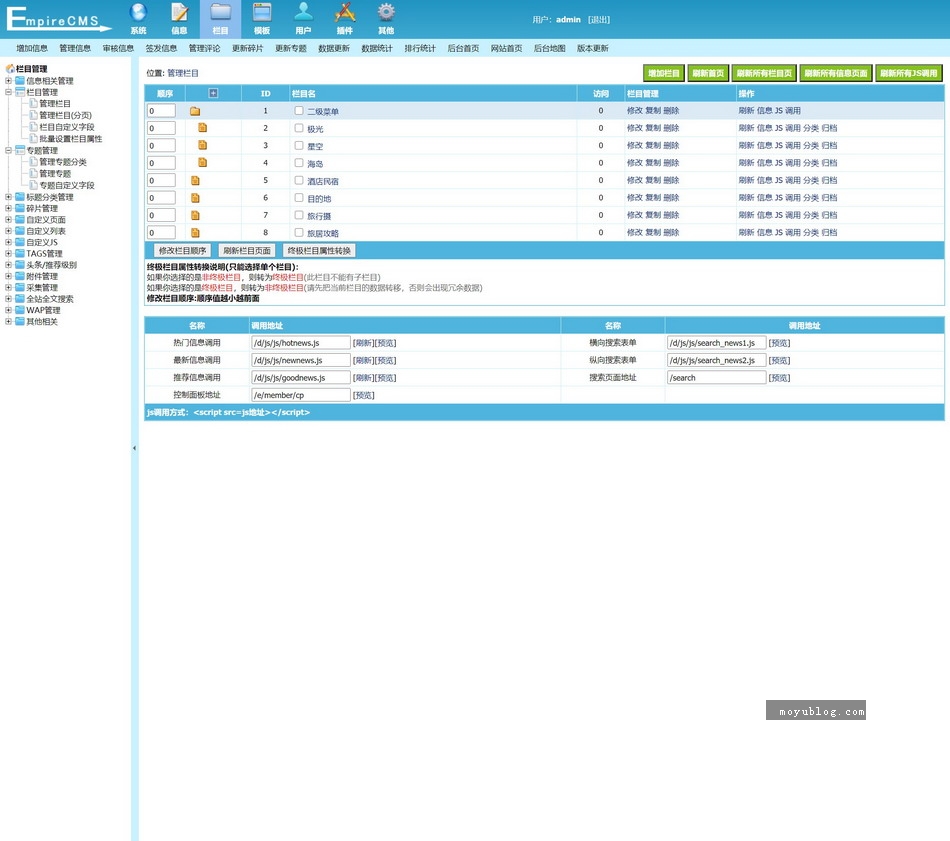Click file icon of 旅居攻略 row
Screen dimensions: 950x841
pyautogui.click(x=195, y=233)
